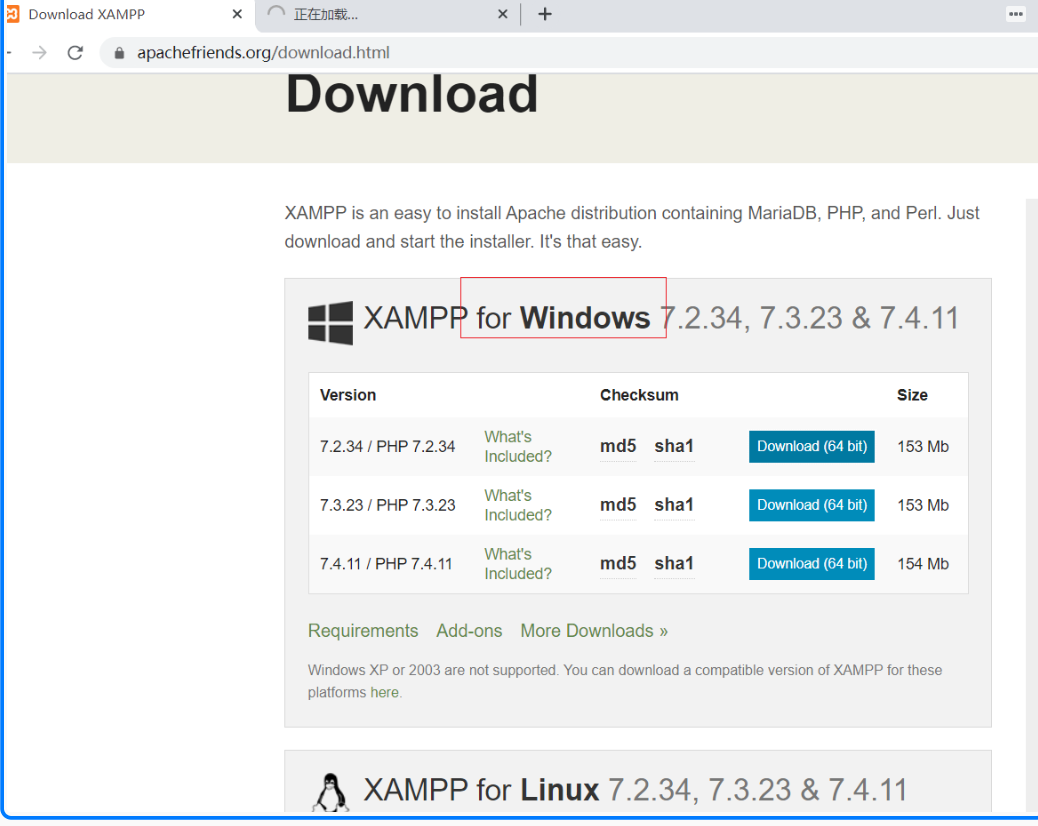
Task: Show the sha1 checksum for 7.2.34
Action: [674, 447]
